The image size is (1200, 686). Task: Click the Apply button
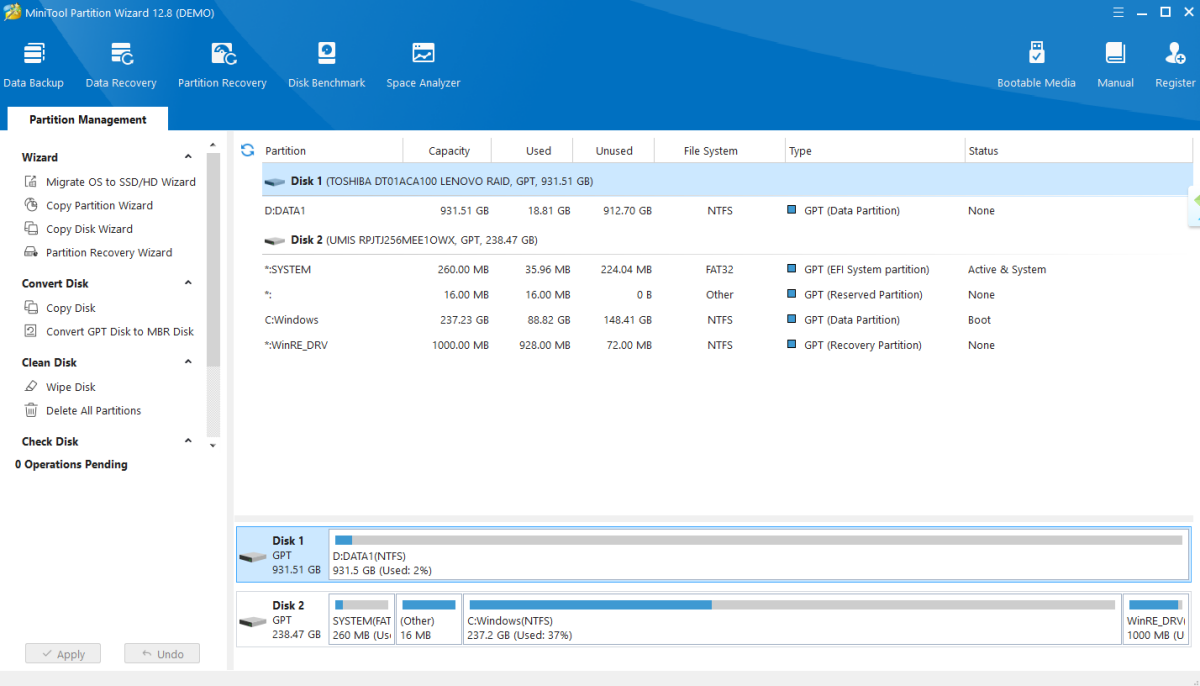pyautogui.click(x=63, y=654)
